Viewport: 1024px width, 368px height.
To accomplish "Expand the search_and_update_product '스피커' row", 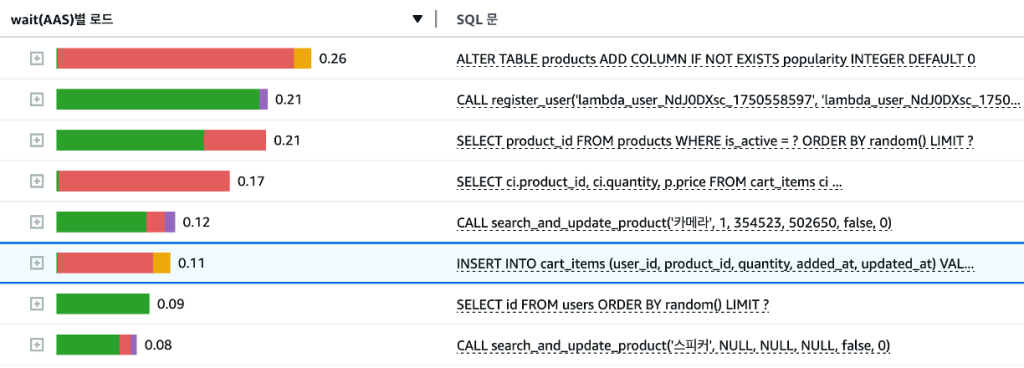I will 37,345.
